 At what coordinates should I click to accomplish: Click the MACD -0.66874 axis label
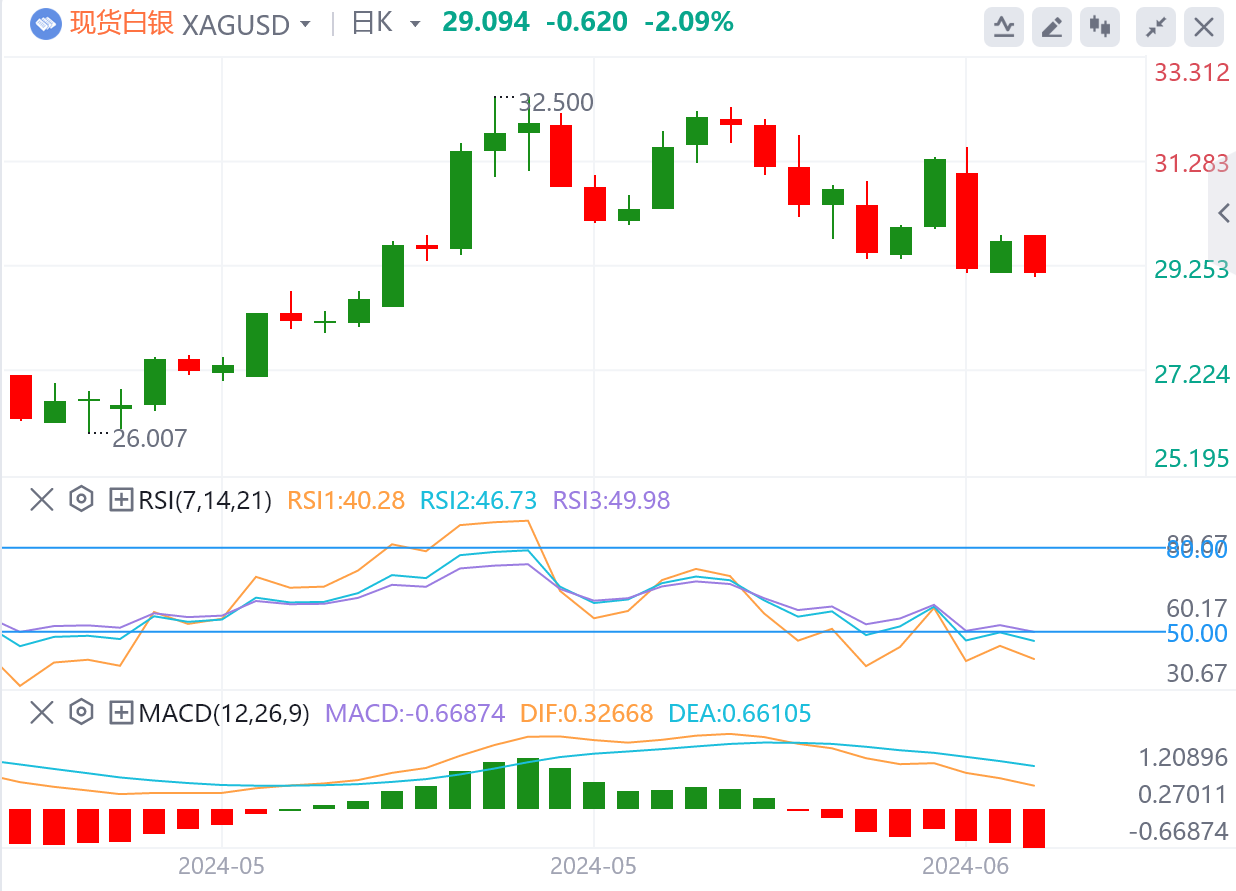pos(1179,832)
